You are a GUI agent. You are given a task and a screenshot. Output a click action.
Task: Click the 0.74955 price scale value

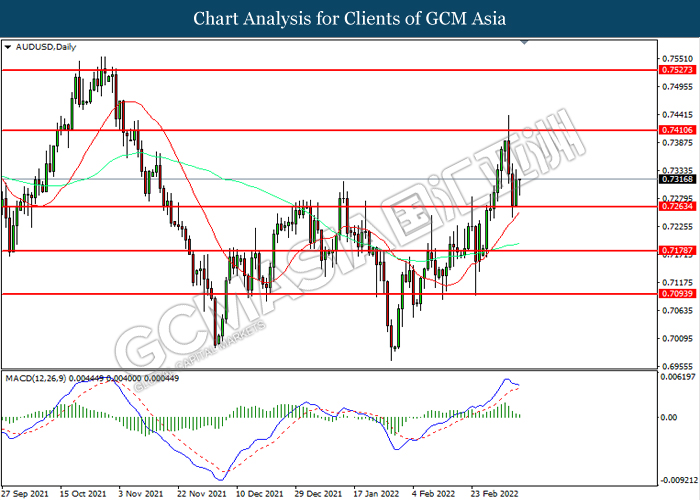pyautogui.click(x=678, y=87)
